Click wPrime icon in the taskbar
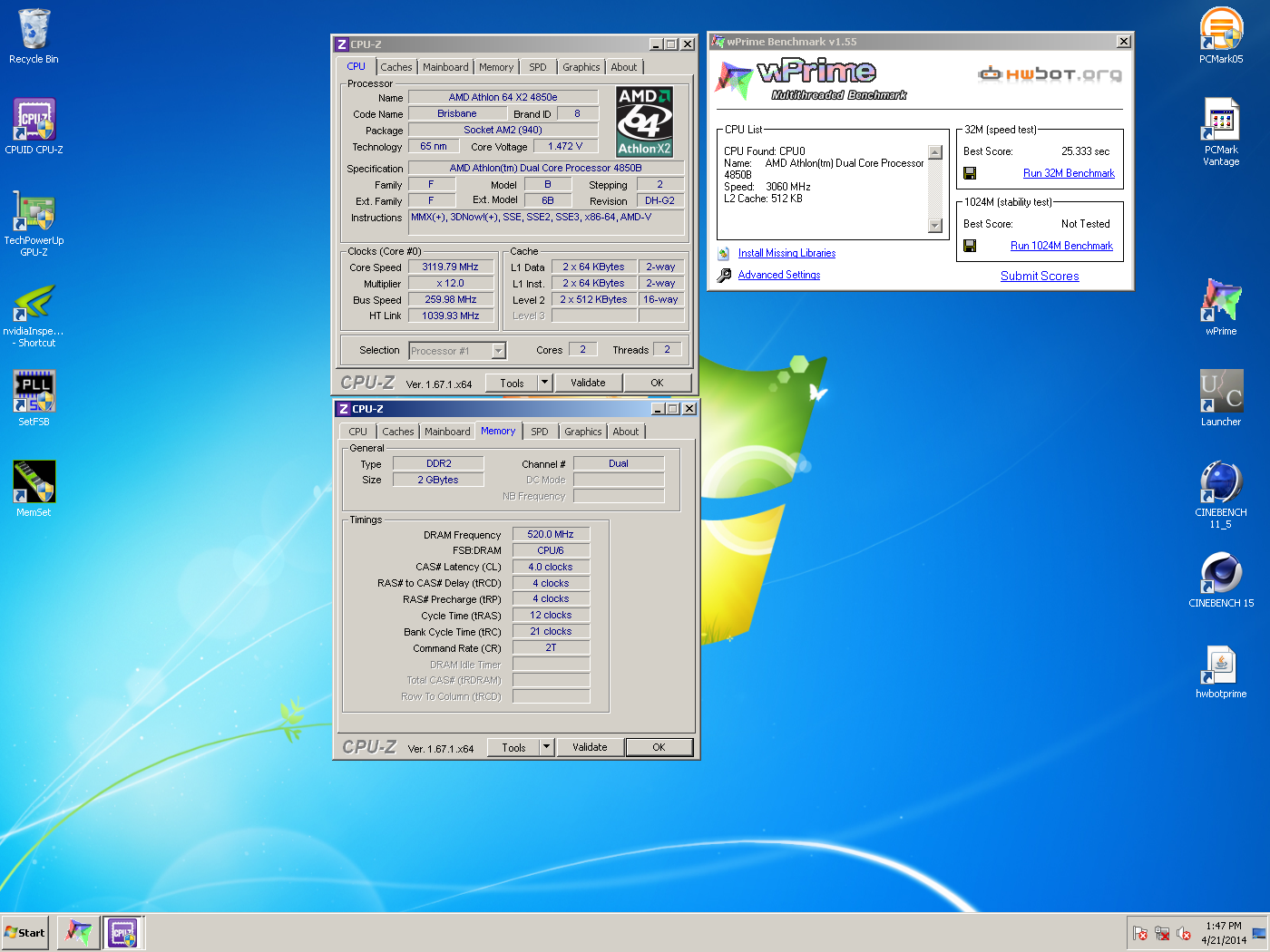This screenshot has height=952, width=1270. 79,932
